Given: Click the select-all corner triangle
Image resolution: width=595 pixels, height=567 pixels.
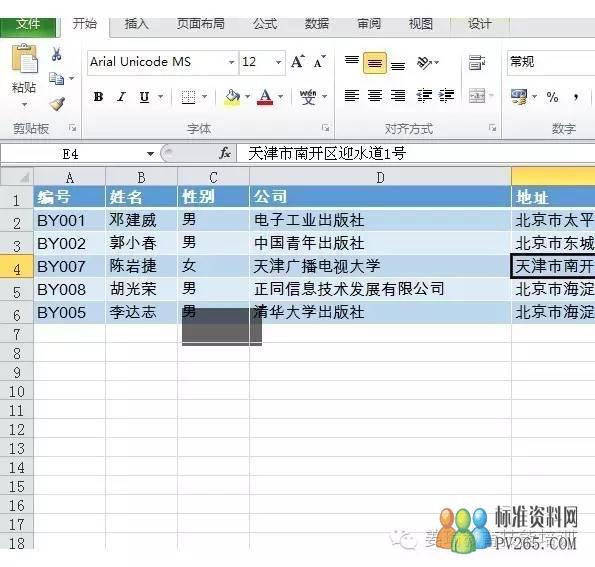Looking at the screenshot, I should click(x=25, y=178).
